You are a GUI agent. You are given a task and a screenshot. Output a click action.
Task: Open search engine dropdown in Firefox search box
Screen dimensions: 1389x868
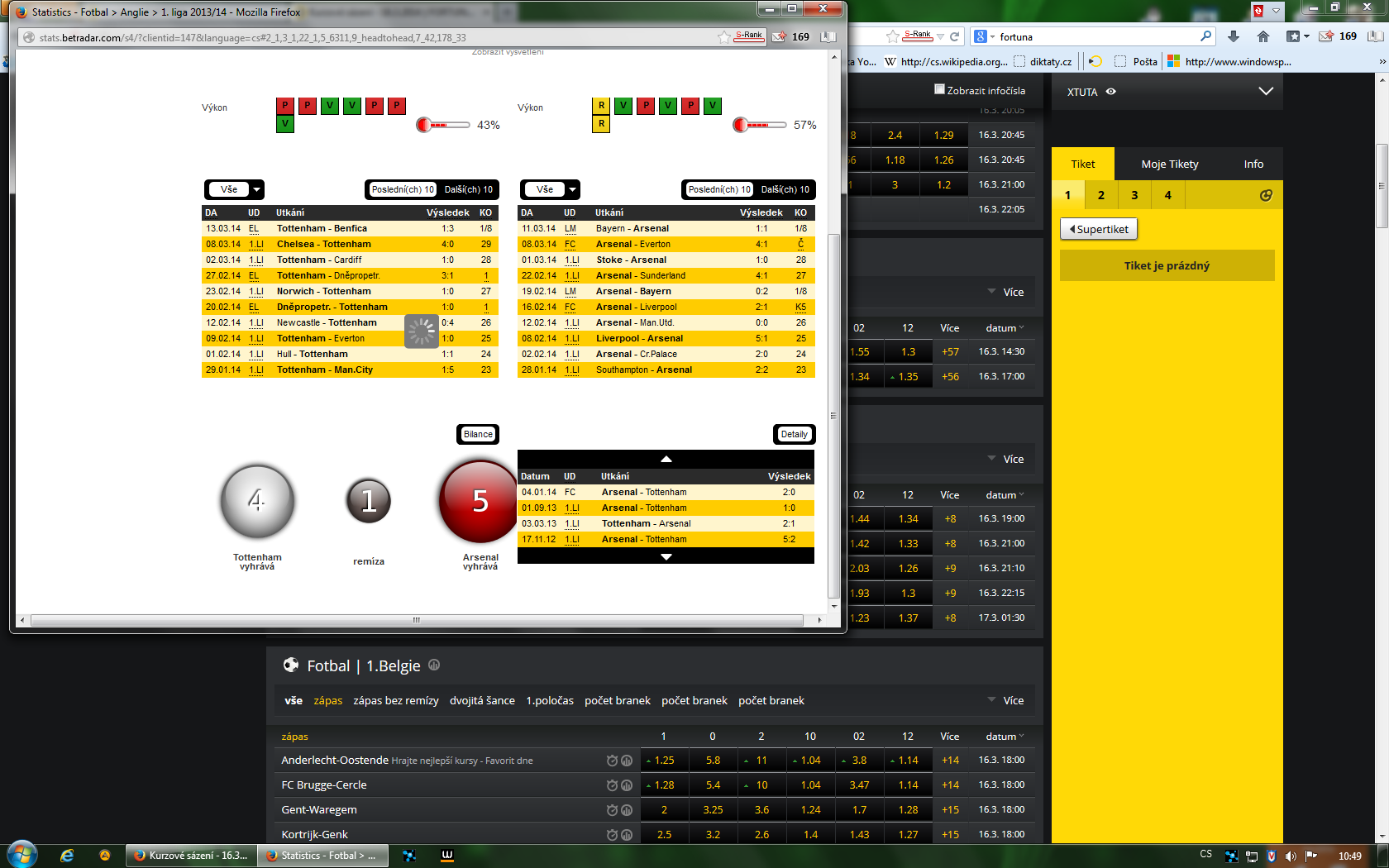click(984, 36)
